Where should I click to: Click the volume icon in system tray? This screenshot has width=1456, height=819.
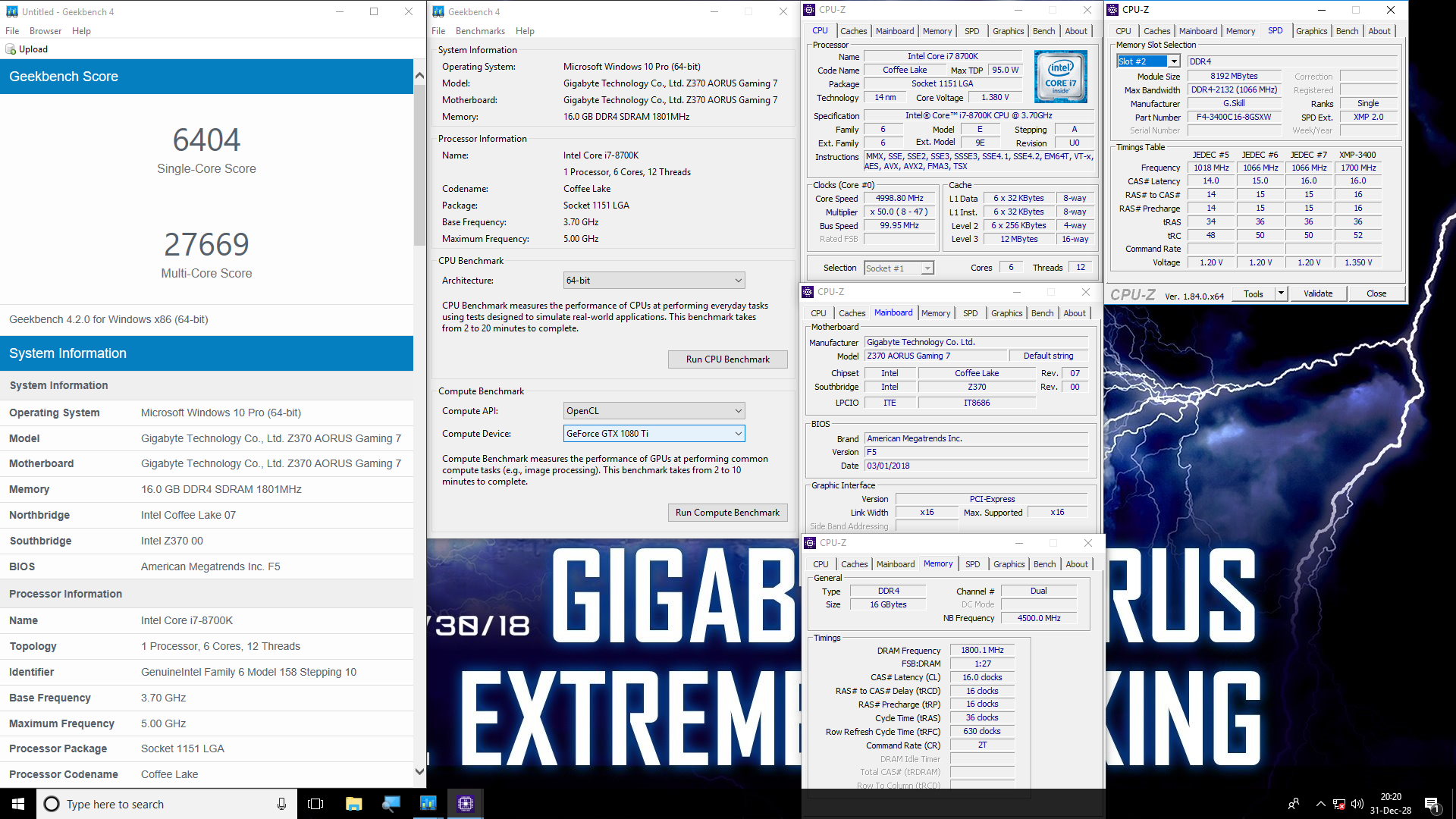pyautogui.click(x=1357, y=804)
